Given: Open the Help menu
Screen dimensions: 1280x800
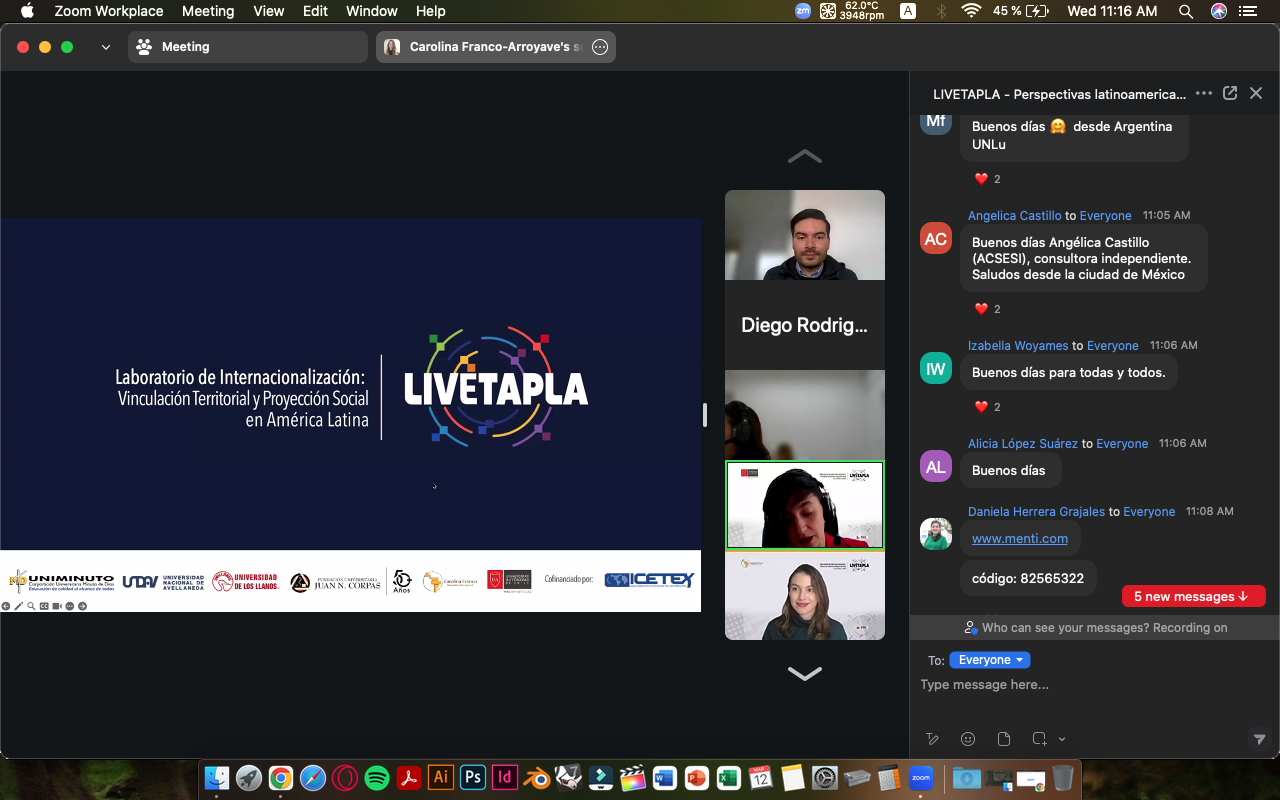Looking at the screenshot, I should pyautogui.click(x=431, y=11).
